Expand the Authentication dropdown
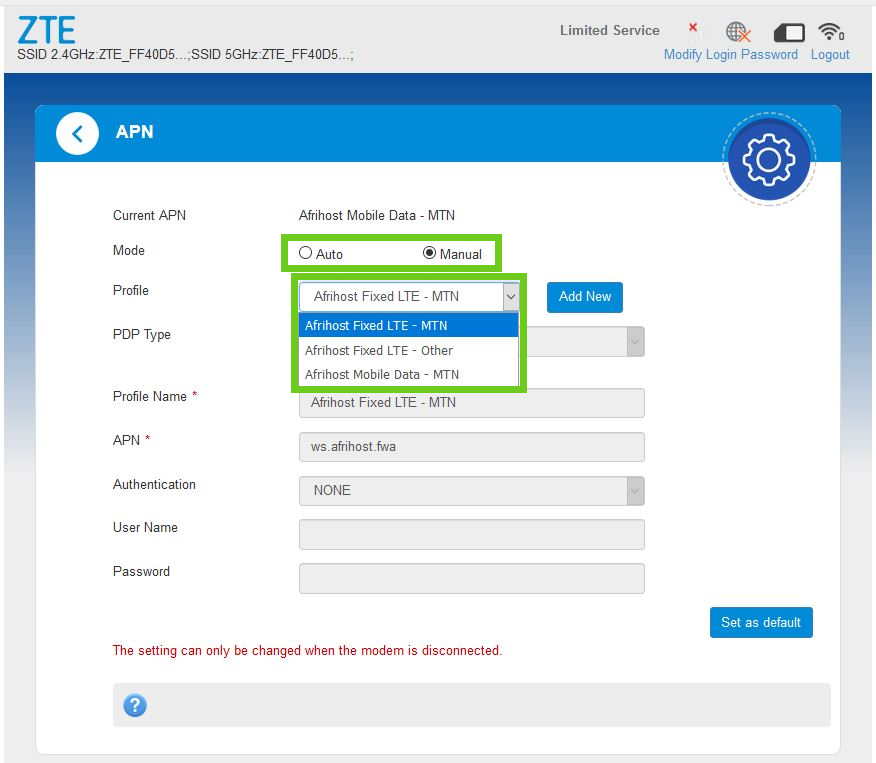Screen dimensions: 876x763 (634, 490)
